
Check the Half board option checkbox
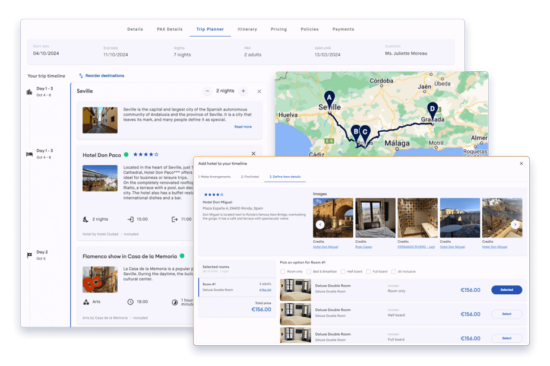(343, 272)
